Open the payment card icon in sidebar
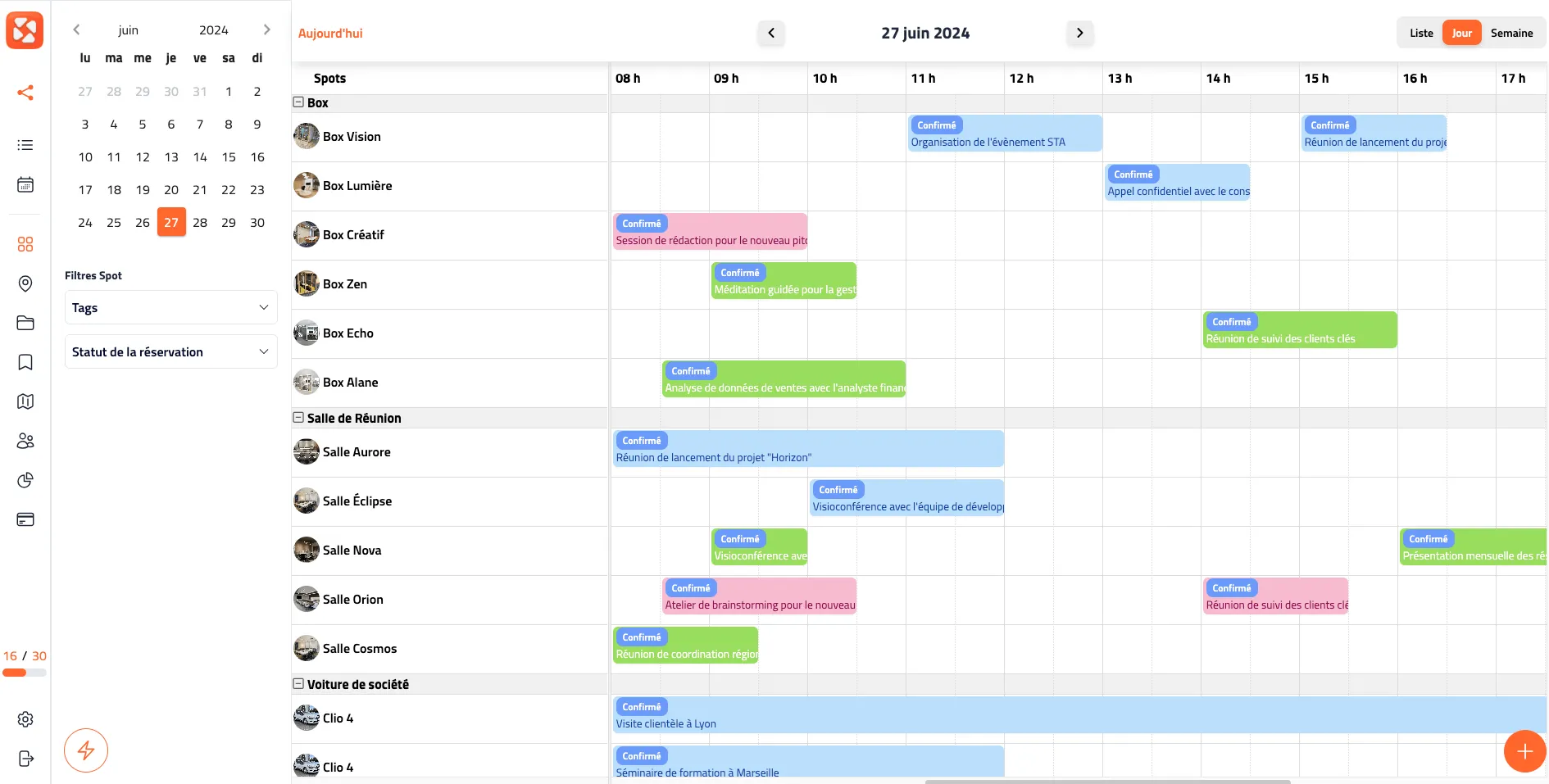 pyautogui.click(x=25, y=519)
